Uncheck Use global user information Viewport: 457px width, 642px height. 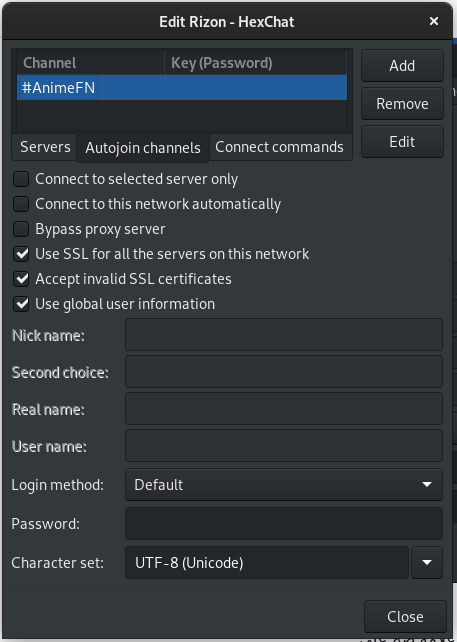[21, 304]
